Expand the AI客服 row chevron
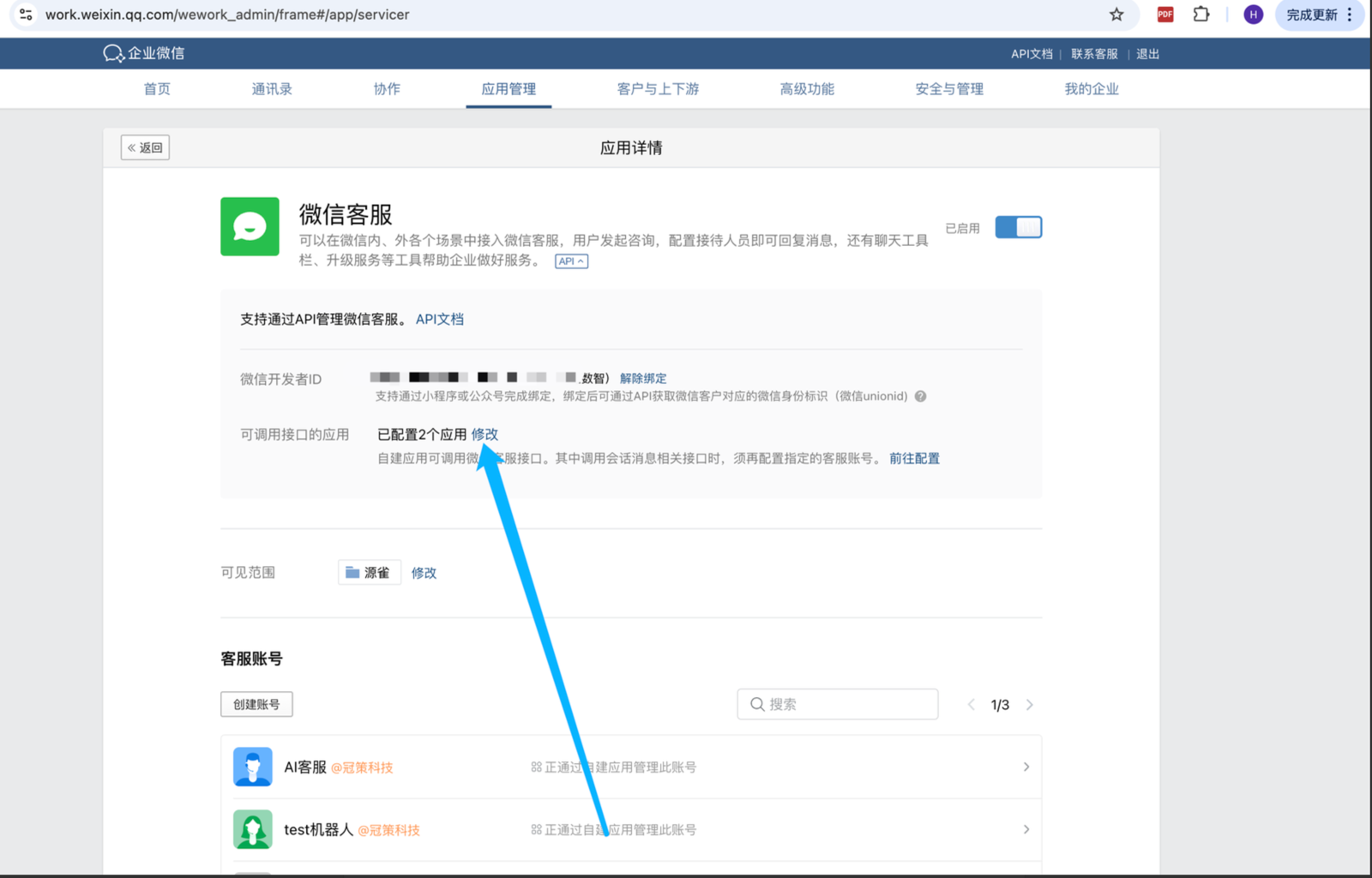The width and height of the screenshot is (1372, 878). point(1026,767)
